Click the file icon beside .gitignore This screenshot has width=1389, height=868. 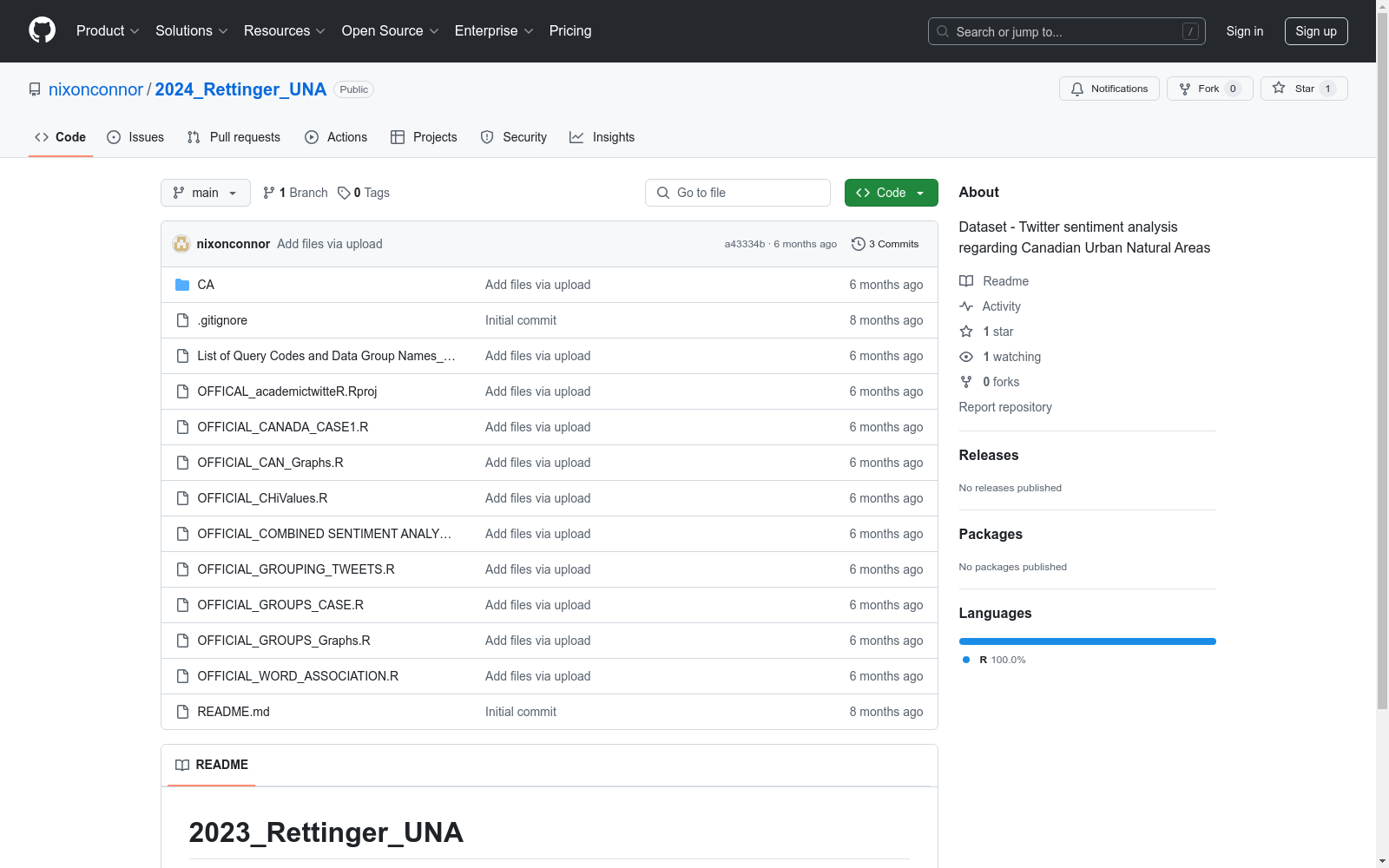(182, 320)
